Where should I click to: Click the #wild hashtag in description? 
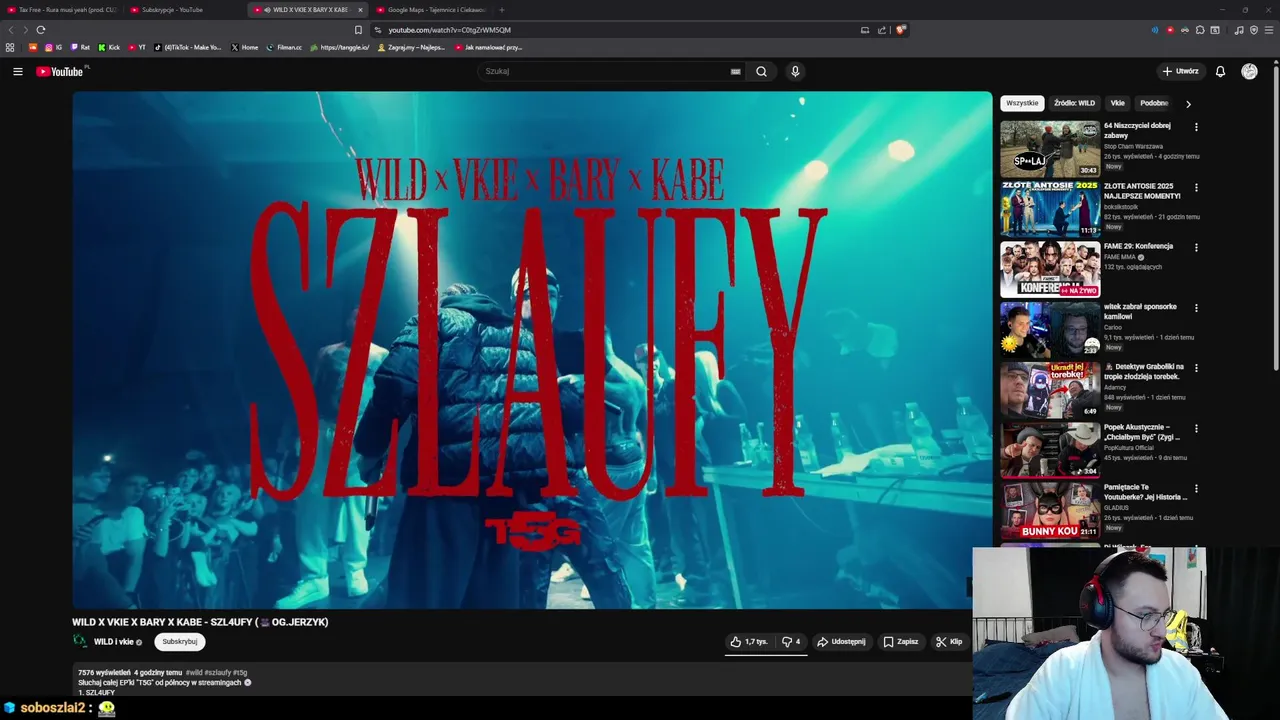[195, 673]
